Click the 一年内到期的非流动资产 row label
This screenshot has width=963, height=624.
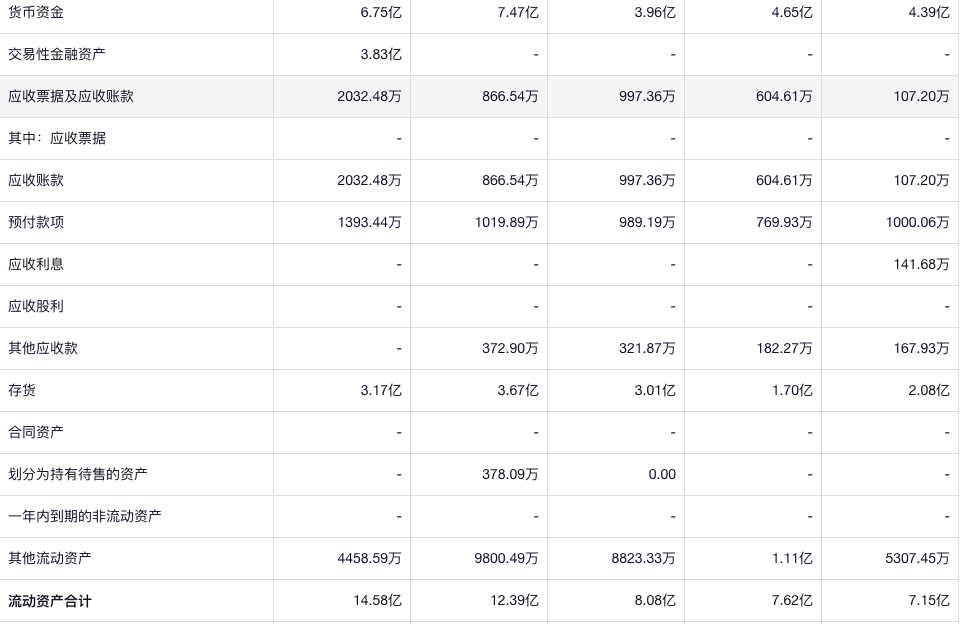click(85, 516)
